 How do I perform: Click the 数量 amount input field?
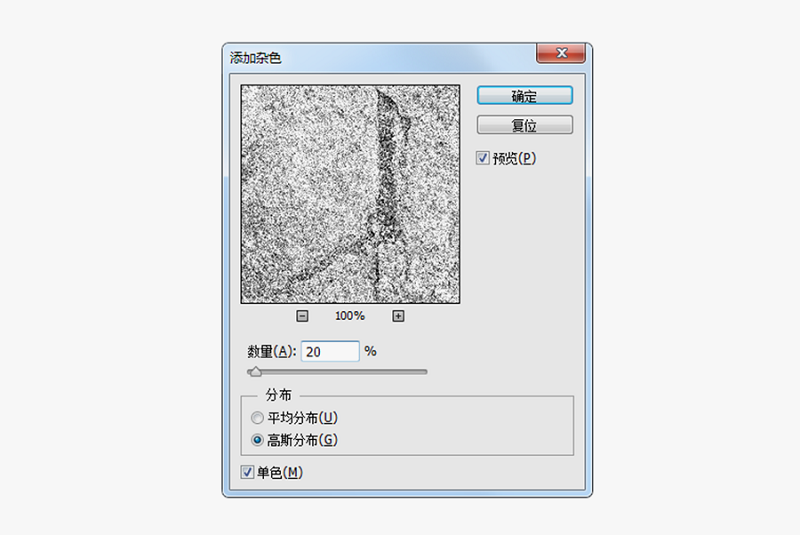click(329, 351)
